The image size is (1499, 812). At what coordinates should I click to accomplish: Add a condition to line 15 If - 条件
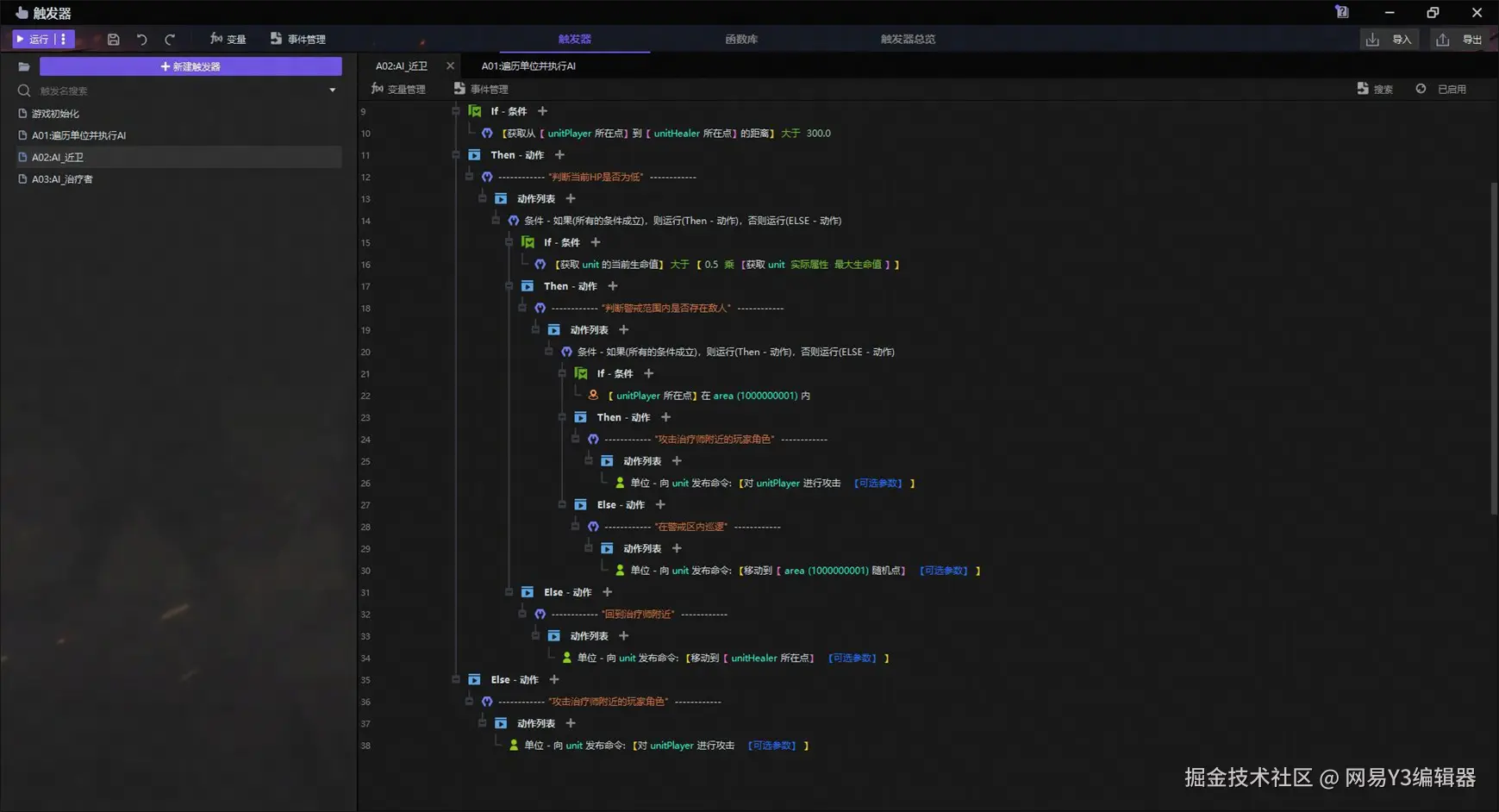(x=596, y=242)
